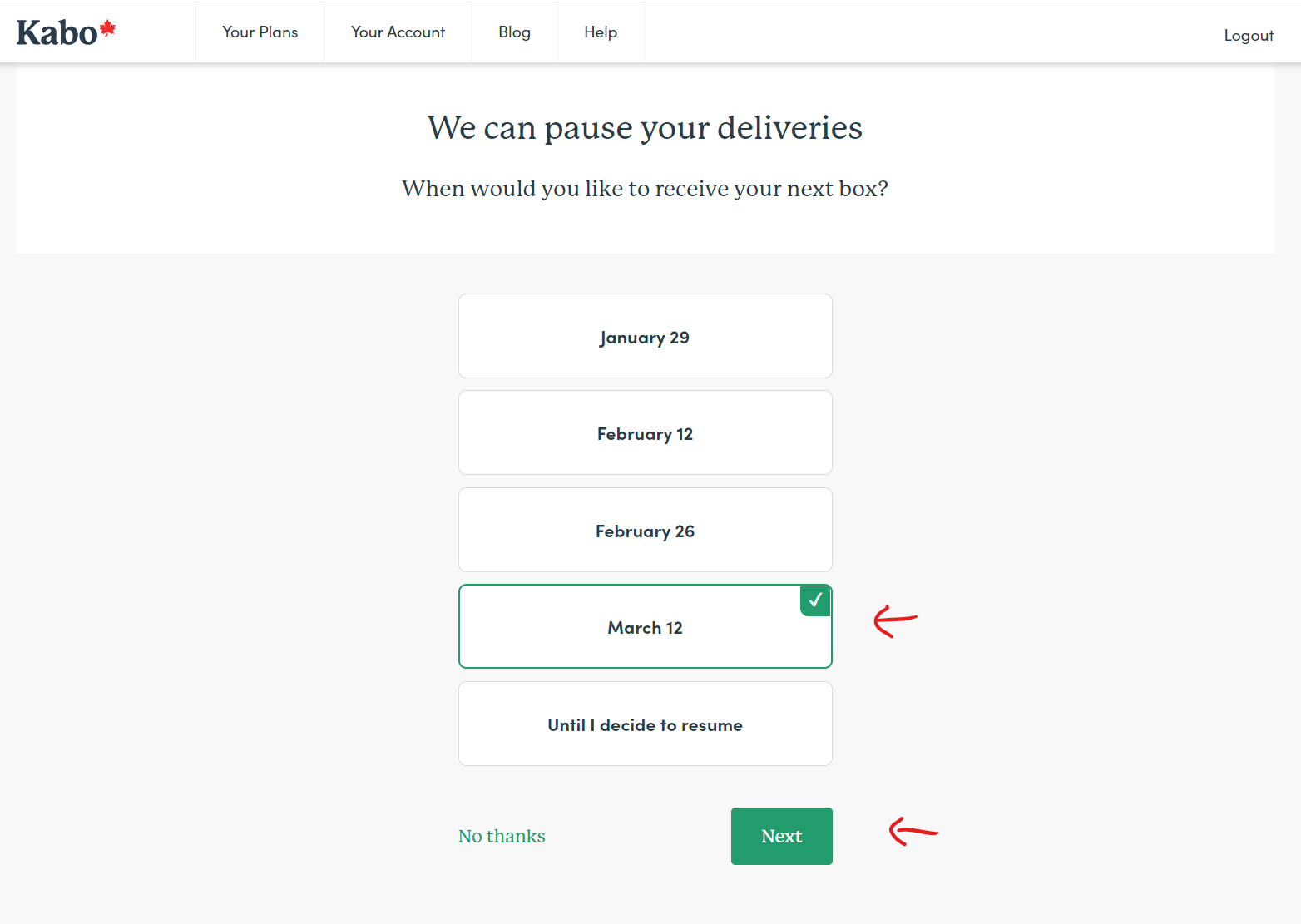Select the March 12 option
The image size is (1301, 924).
click(x=645, y=626)
